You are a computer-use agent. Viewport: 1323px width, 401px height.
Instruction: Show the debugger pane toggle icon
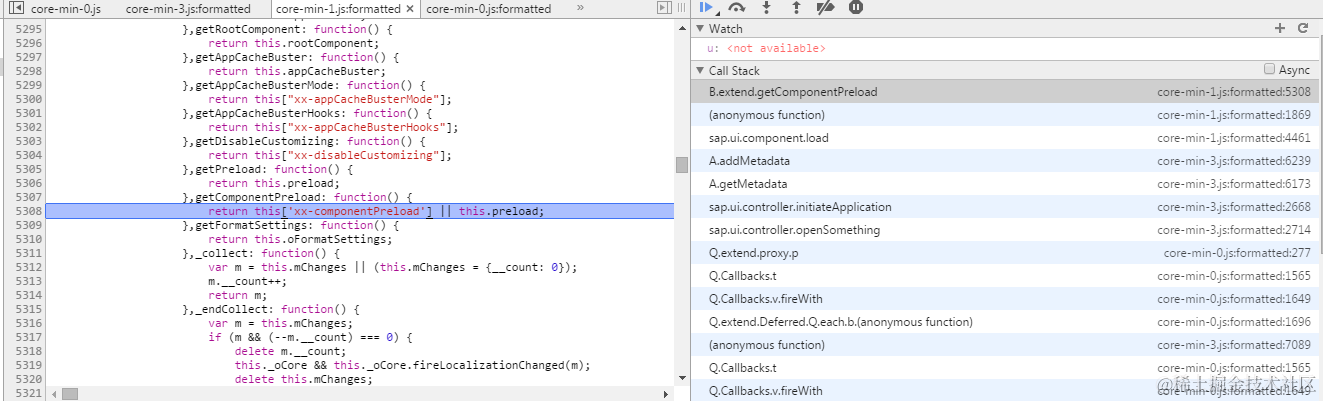tap(664, 8)
